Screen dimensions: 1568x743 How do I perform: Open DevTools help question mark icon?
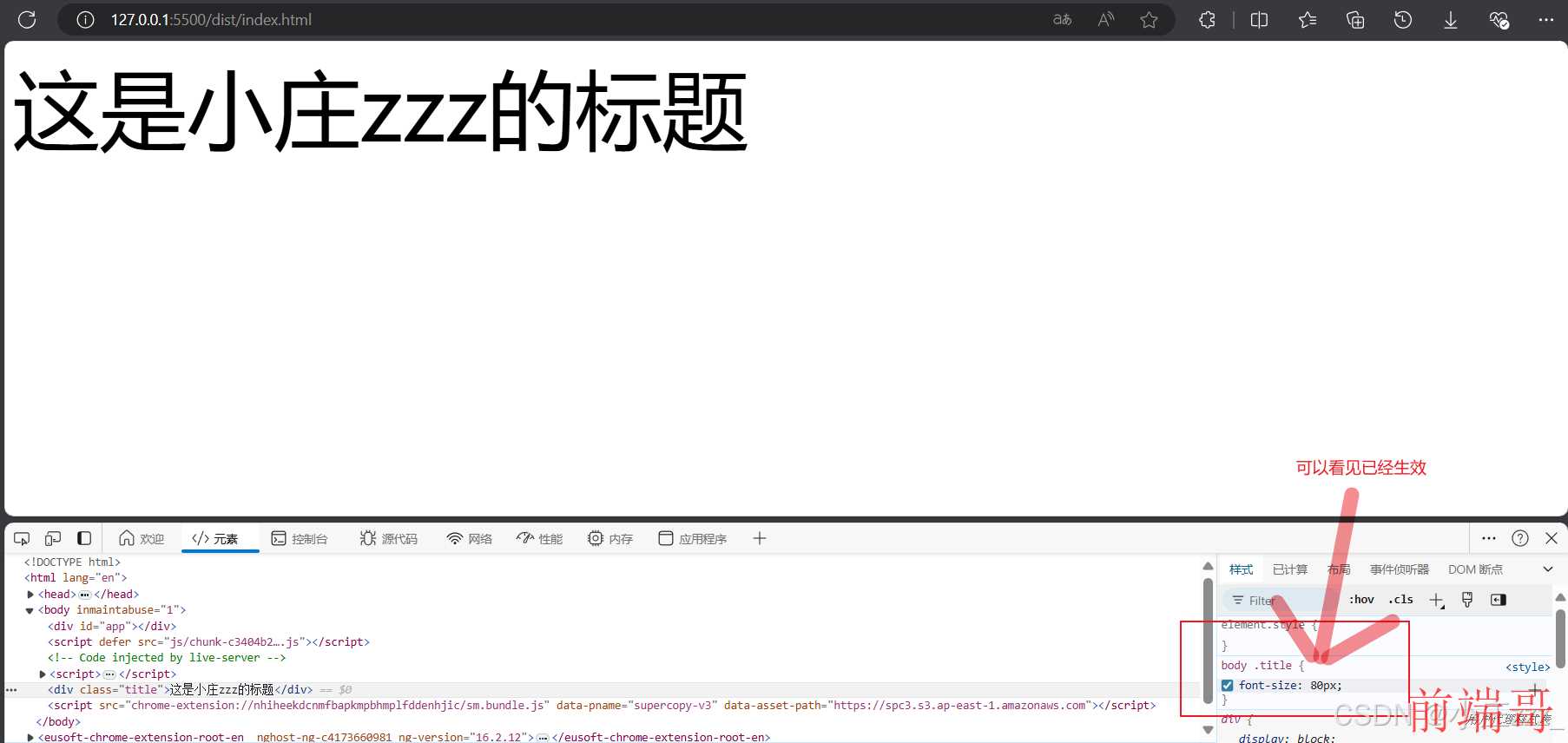tap(1520, 538)
